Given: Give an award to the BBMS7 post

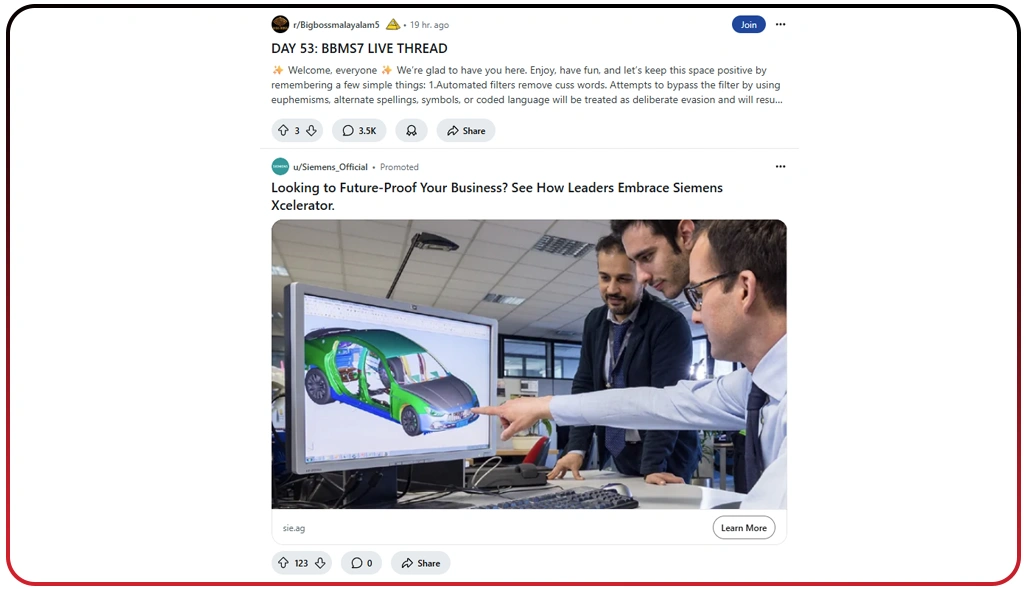Looking at the screenshot, I should click(411, 130).
